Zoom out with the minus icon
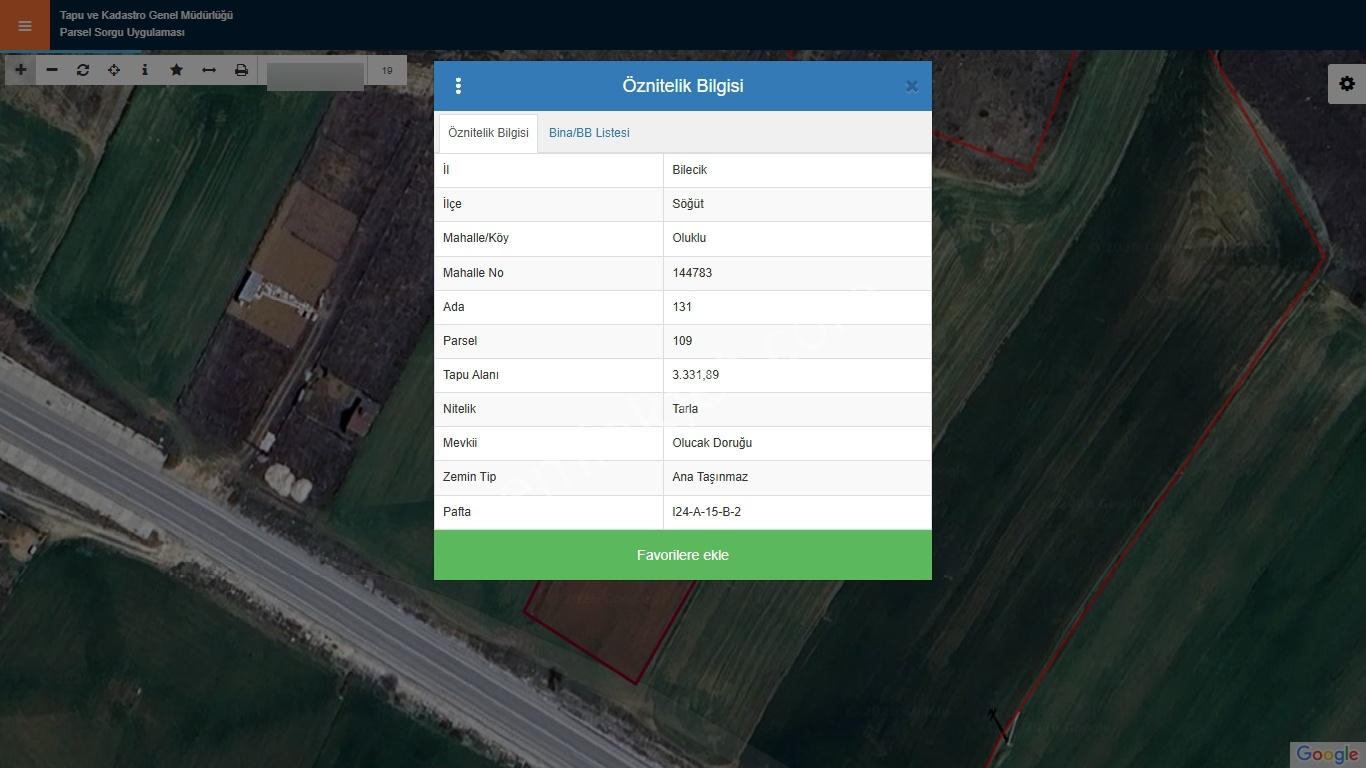Viewport: 1366px width, 768px height. (52, 70)
